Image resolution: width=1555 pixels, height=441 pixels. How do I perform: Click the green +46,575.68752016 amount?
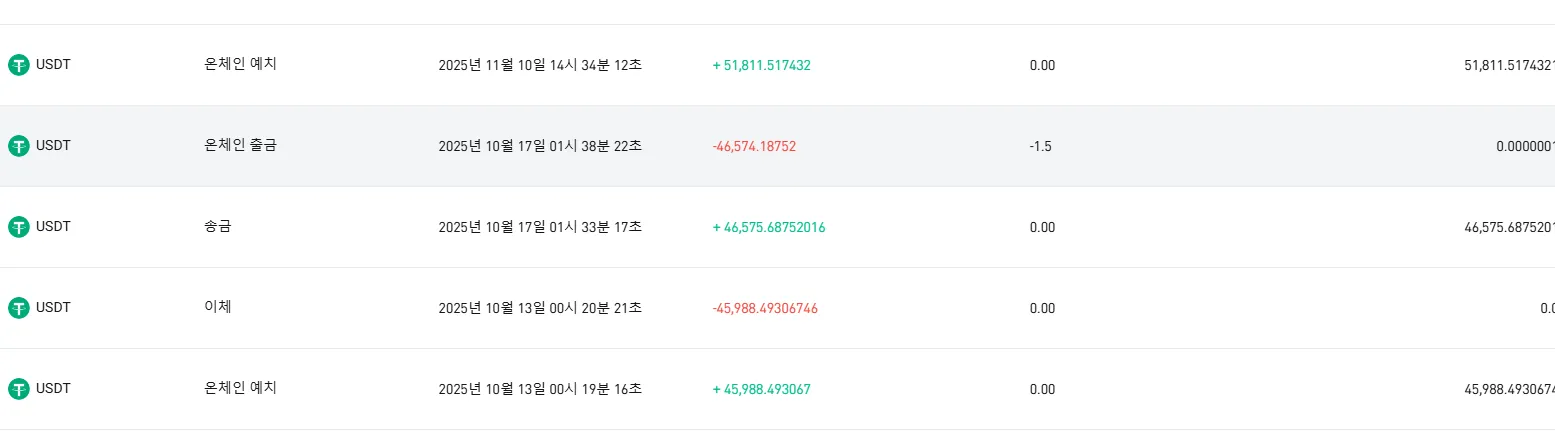tap(768, 227)
